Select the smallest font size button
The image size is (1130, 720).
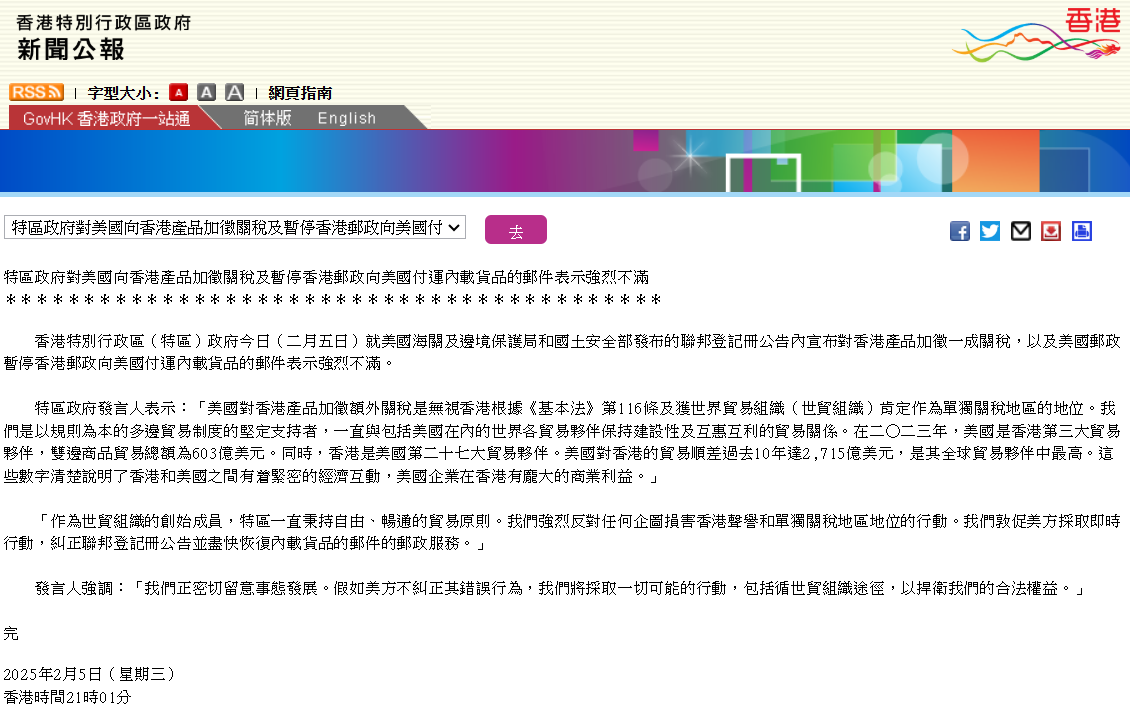[178, 92]
